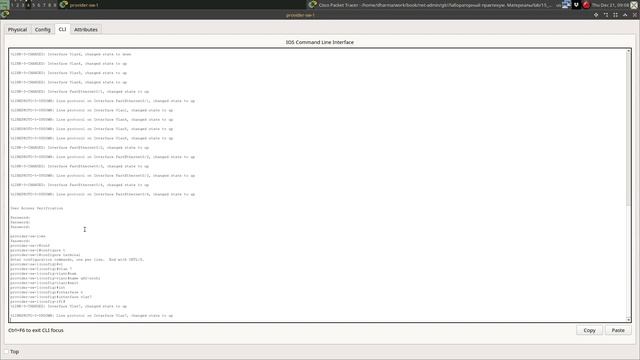The height and width of the screenshot is (360, 640).
Task: Open the clock showing Thu Dec 21
Action: (x=611, y=5)
